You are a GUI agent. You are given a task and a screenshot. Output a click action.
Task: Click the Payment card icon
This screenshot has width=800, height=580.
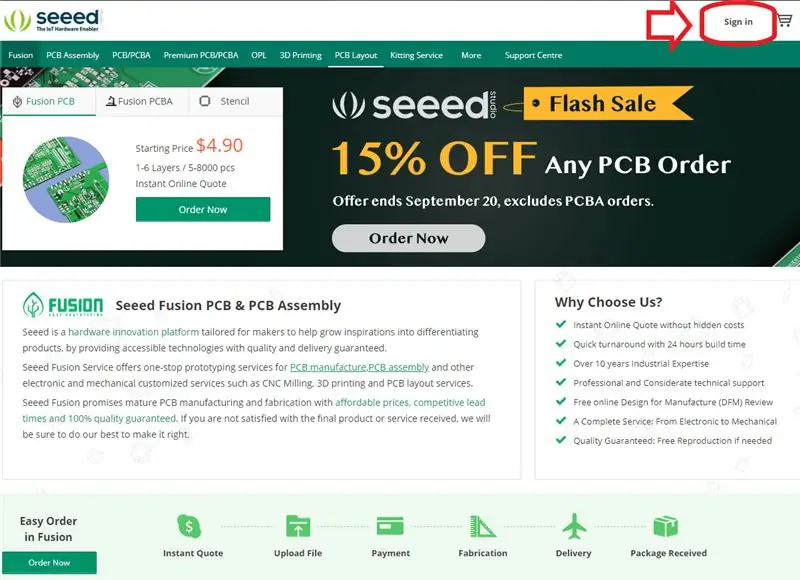pyautogui.click(x=390, y=526)
